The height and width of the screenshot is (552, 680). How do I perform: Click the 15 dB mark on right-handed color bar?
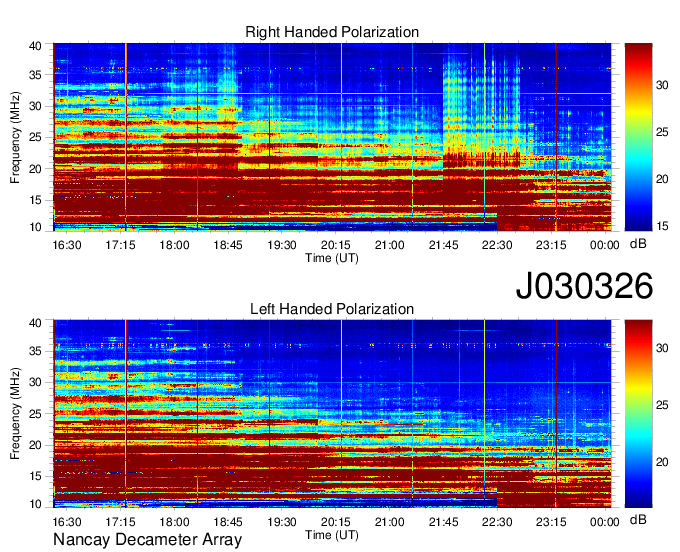[662, 226]
